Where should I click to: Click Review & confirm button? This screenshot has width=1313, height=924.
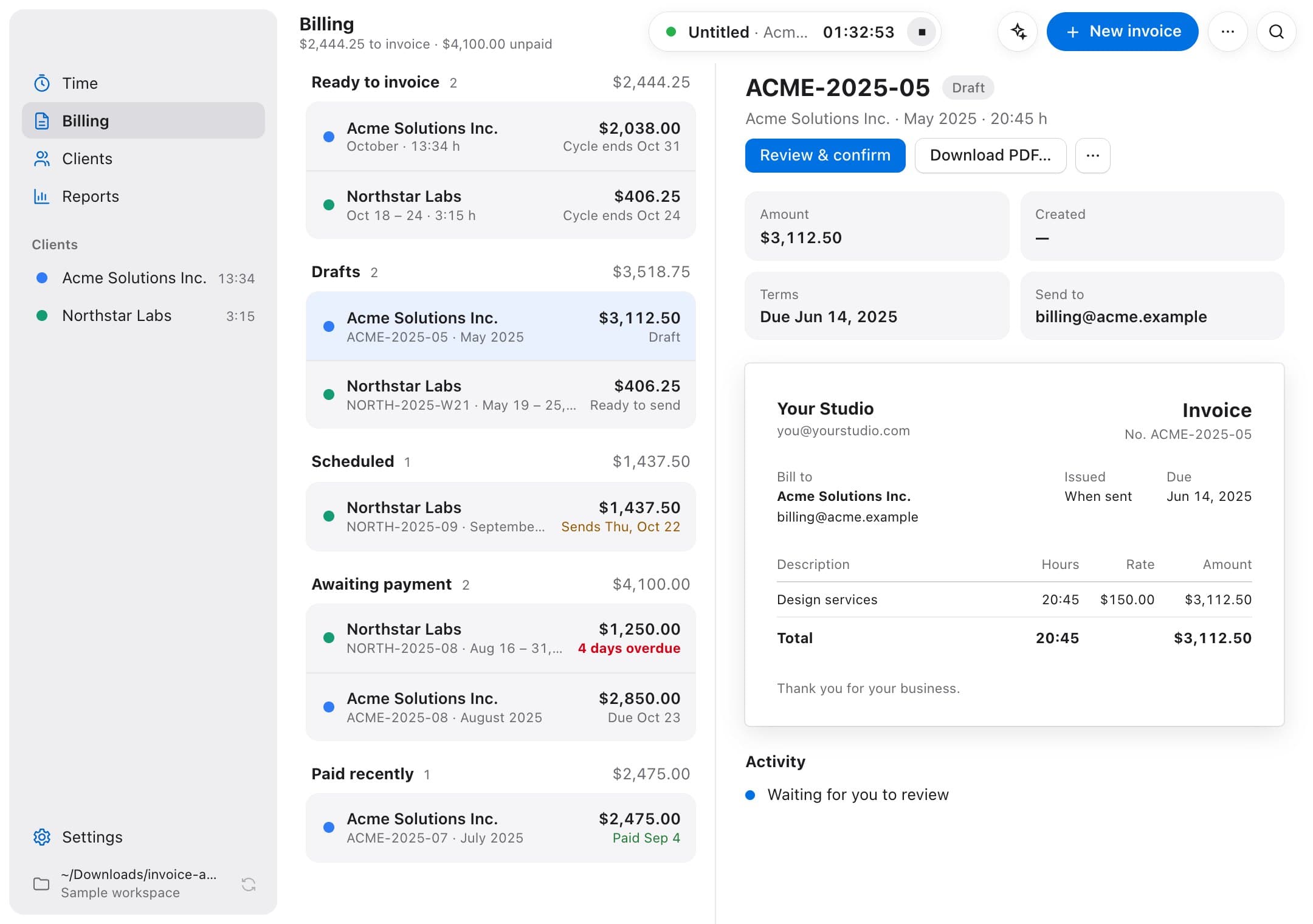point(825,156)
